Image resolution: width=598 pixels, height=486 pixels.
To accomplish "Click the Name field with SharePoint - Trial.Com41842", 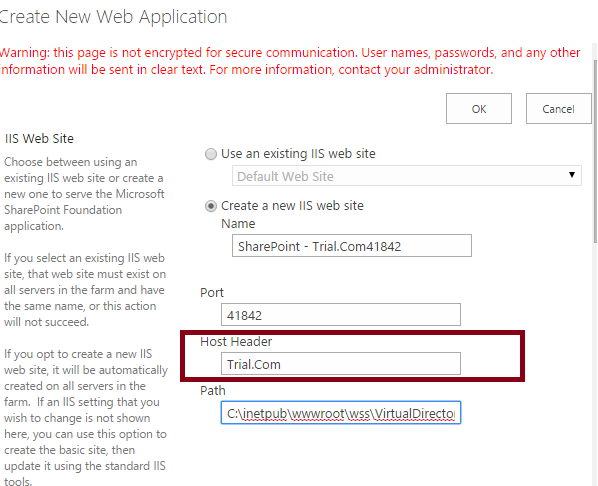I will [352, 246].
